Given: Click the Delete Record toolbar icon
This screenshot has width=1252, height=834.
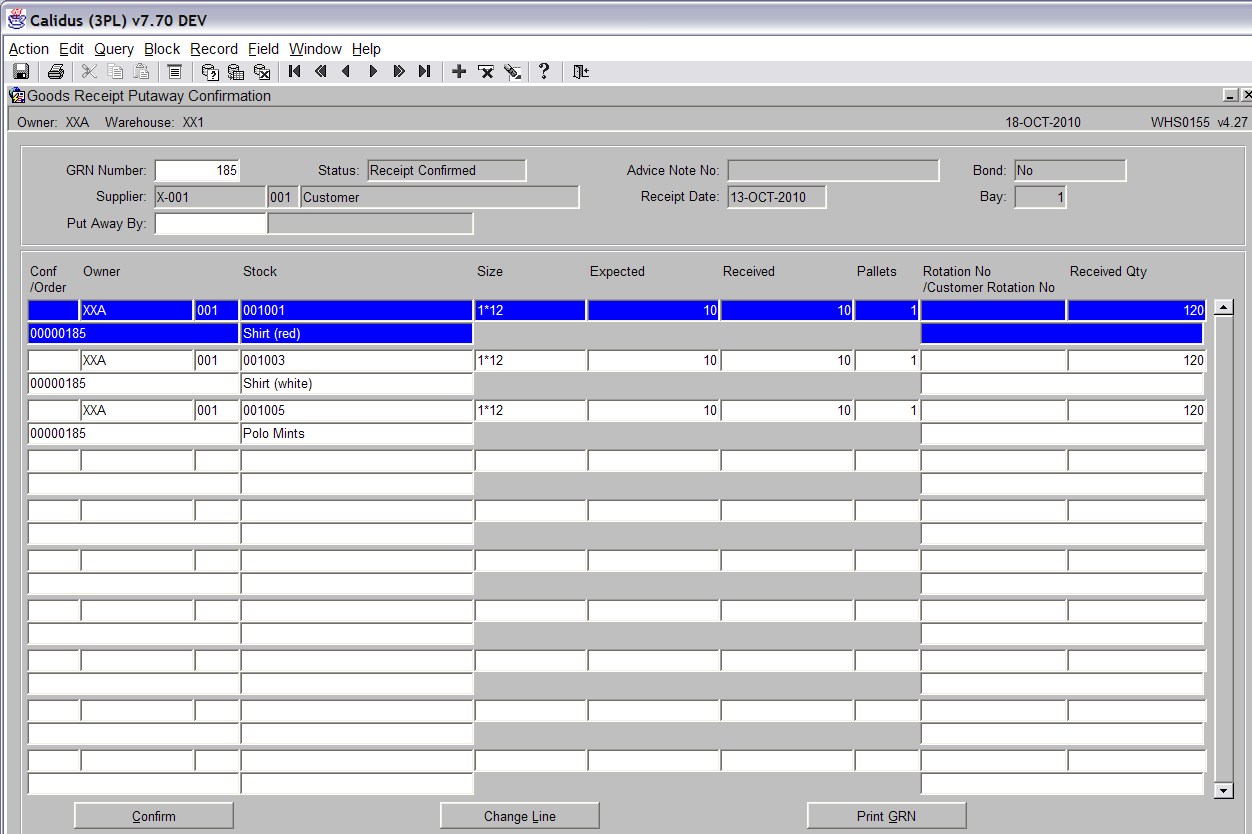Looking at the screenshot, I should pos(486,71).
